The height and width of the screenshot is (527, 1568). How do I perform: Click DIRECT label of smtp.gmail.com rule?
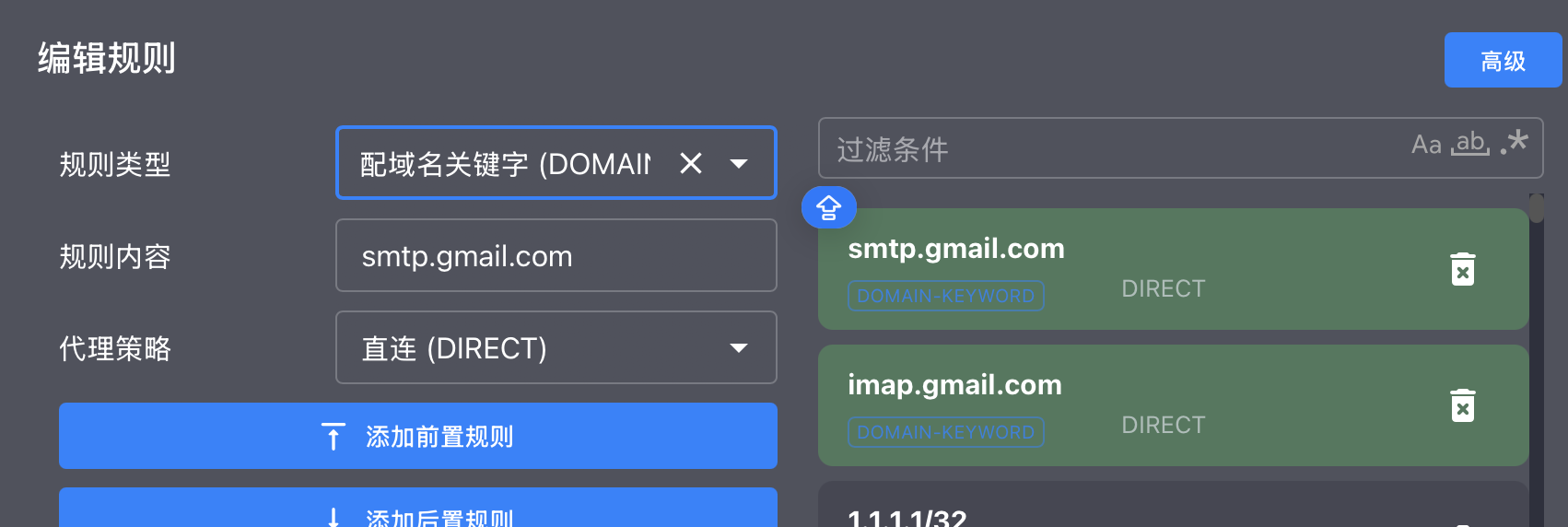(x=1164, y=288)
